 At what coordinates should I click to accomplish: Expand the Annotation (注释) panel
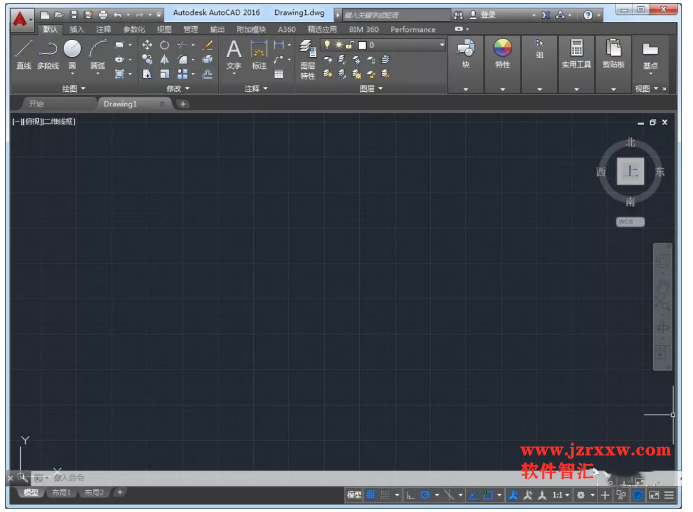coord(256,88)
